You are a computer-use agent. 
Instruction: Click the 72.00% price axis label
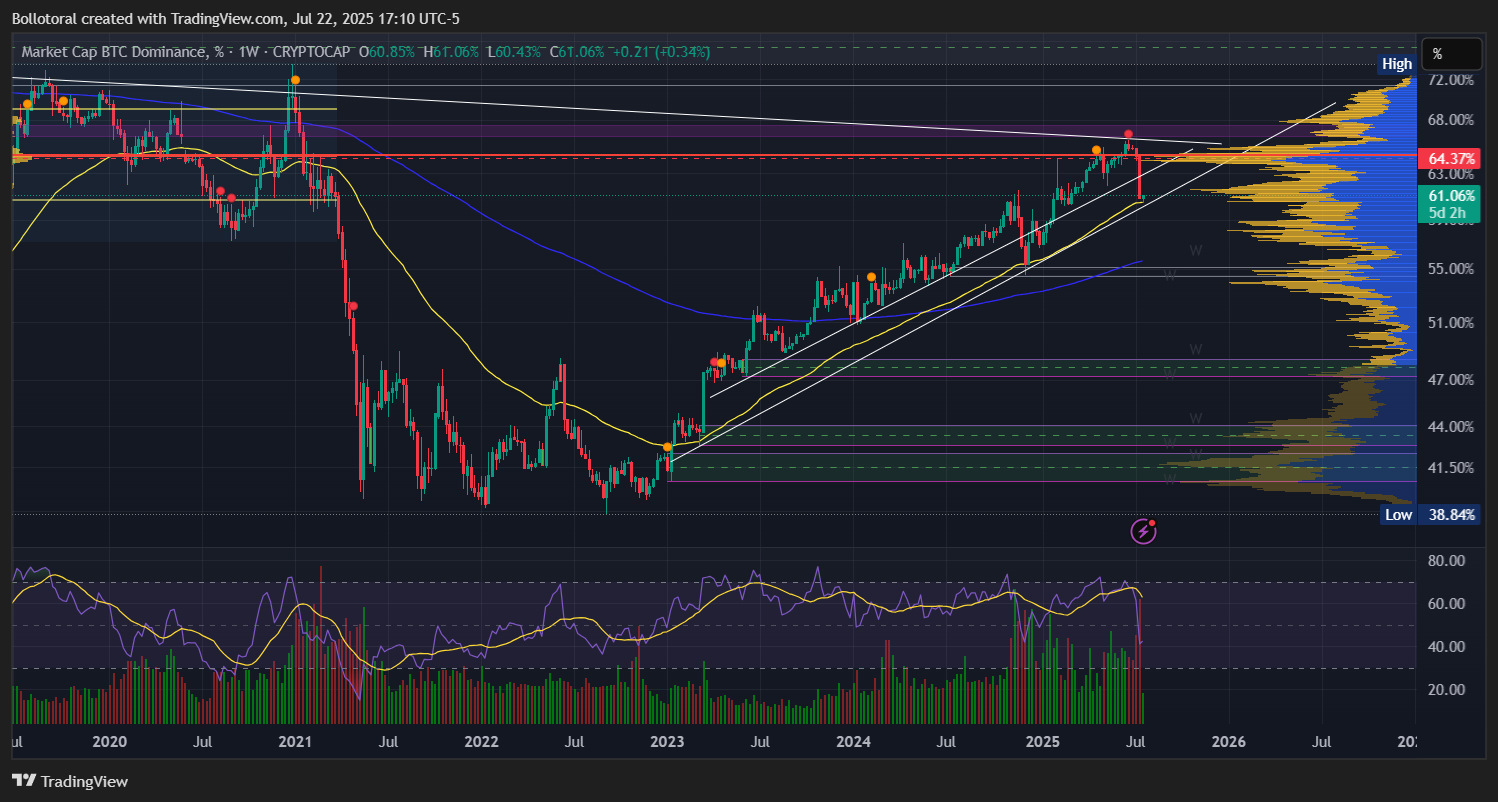(x=1450, y=80)
